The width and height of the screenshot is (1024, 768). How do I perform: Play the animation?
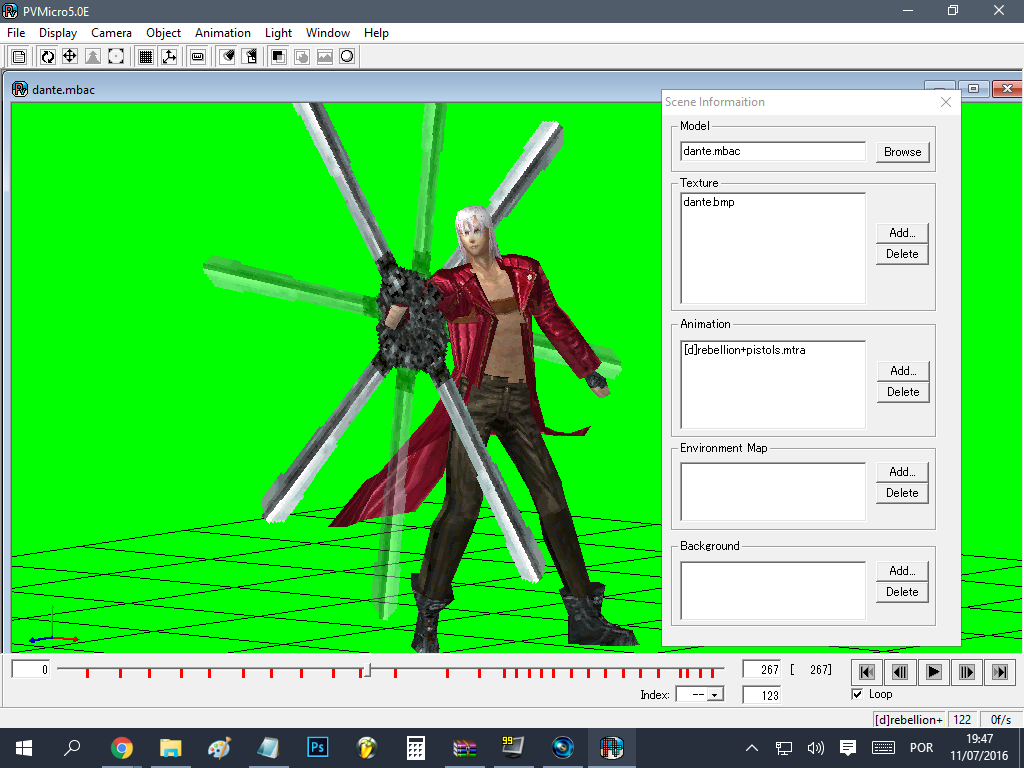pos(933,672)
